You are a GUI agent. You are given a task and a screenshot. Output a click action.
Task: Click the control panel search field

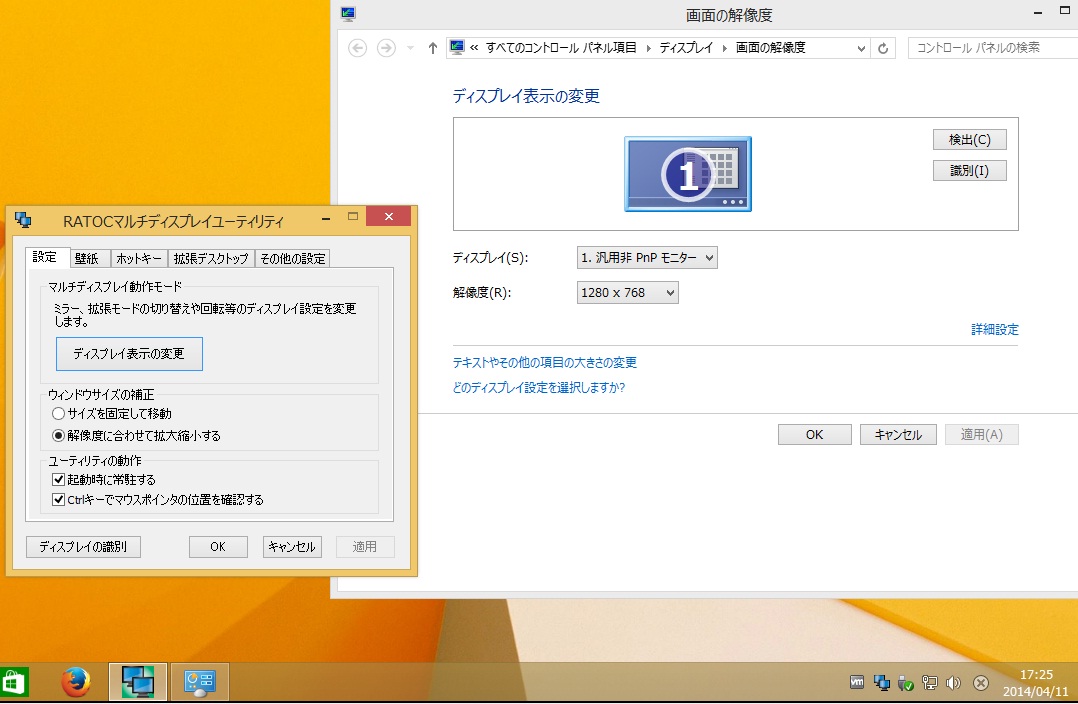pos(990,48)
